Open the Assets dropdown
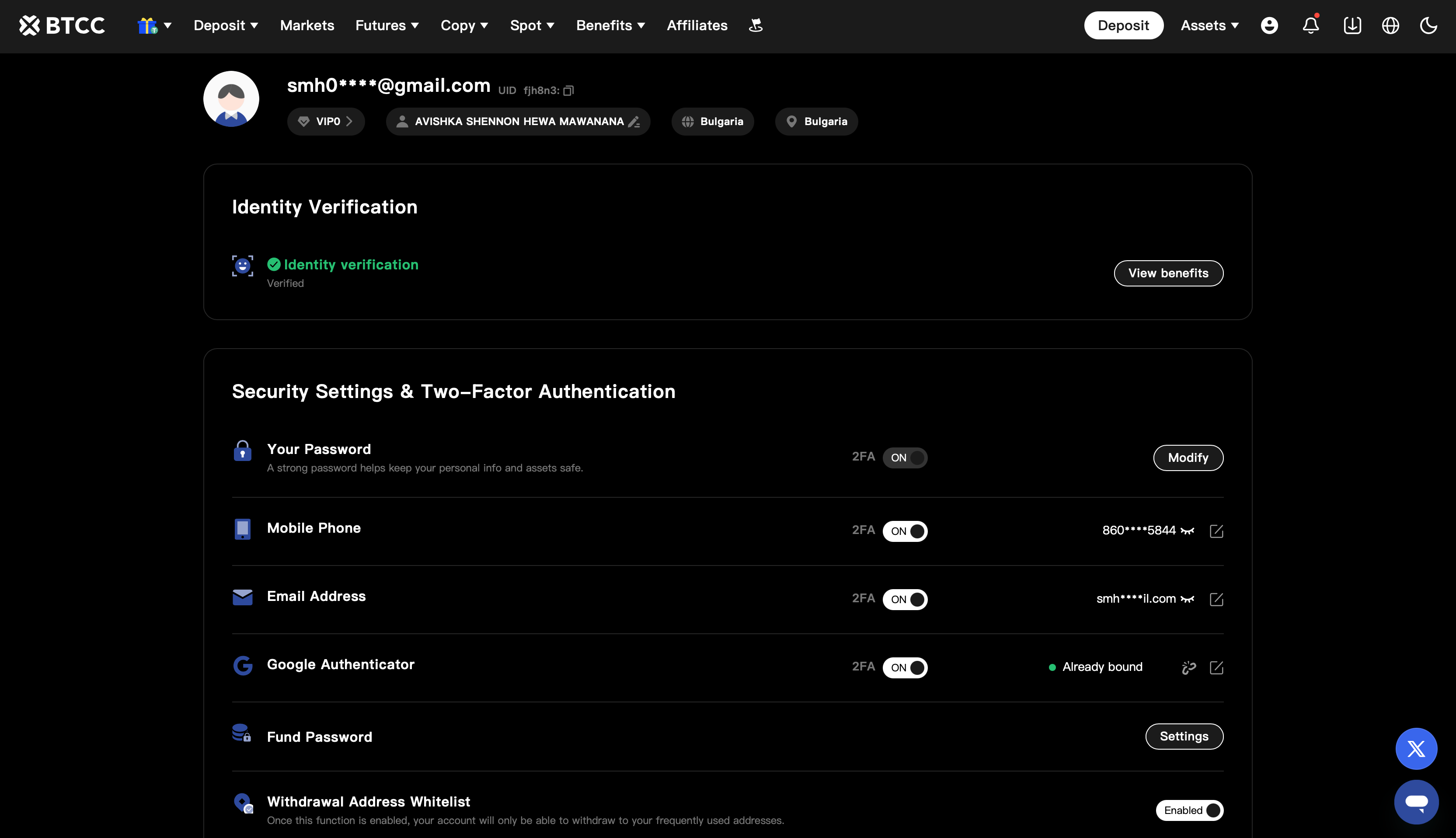 (x=1210, y=25)
